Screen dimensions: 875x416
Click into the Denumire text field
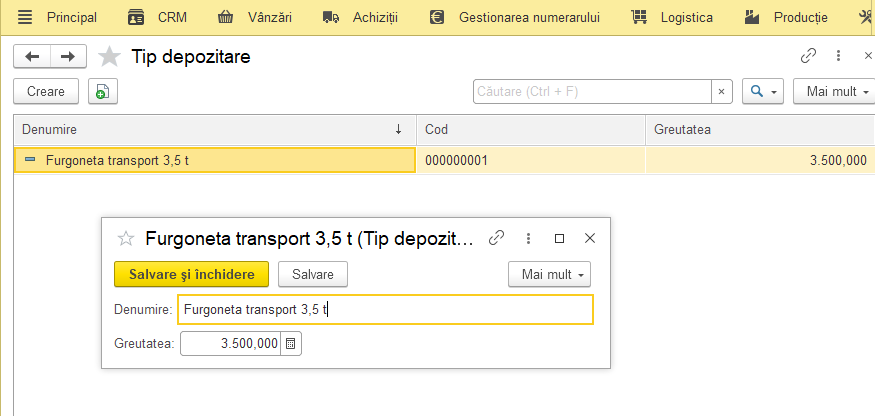385,310
